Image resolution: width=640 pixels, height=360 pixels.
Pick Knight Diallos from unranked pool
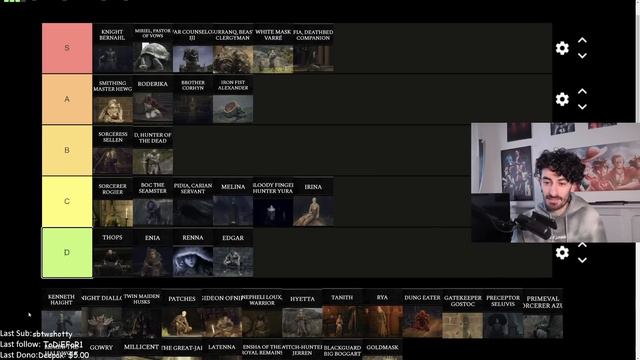click(102, 313)
